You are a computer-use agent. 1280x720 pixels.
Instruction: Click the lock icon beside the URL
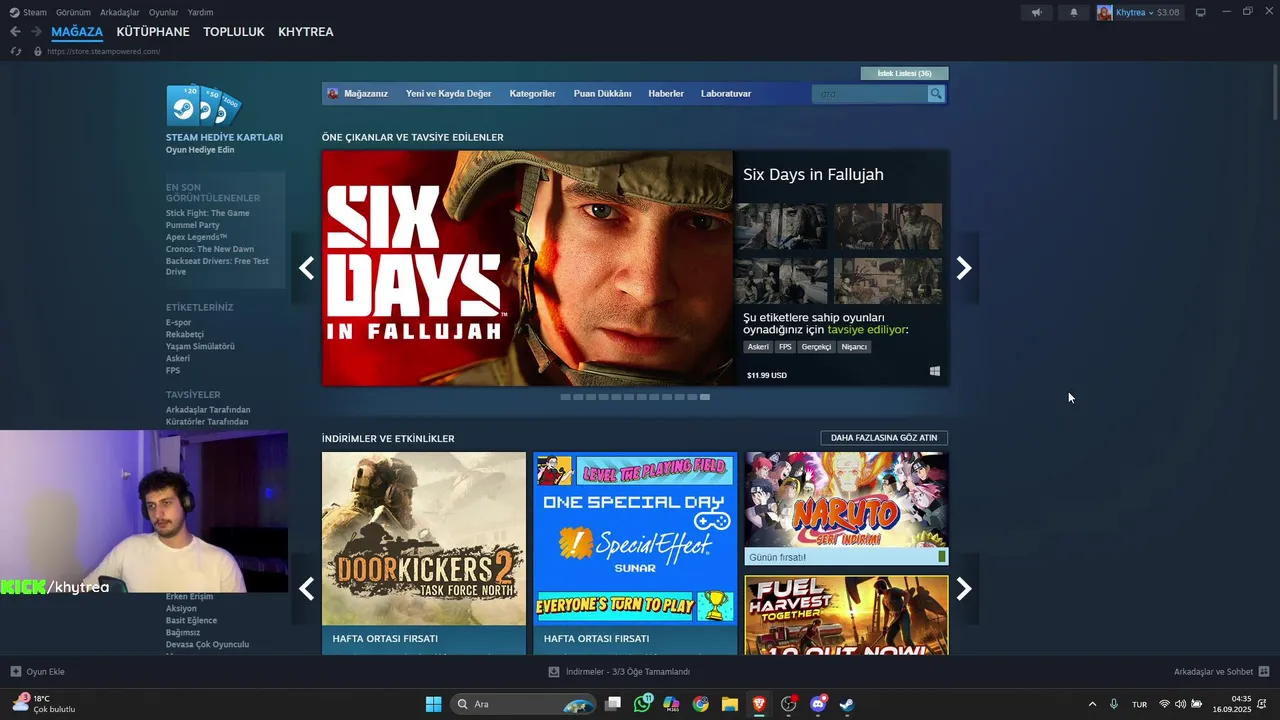38,51
